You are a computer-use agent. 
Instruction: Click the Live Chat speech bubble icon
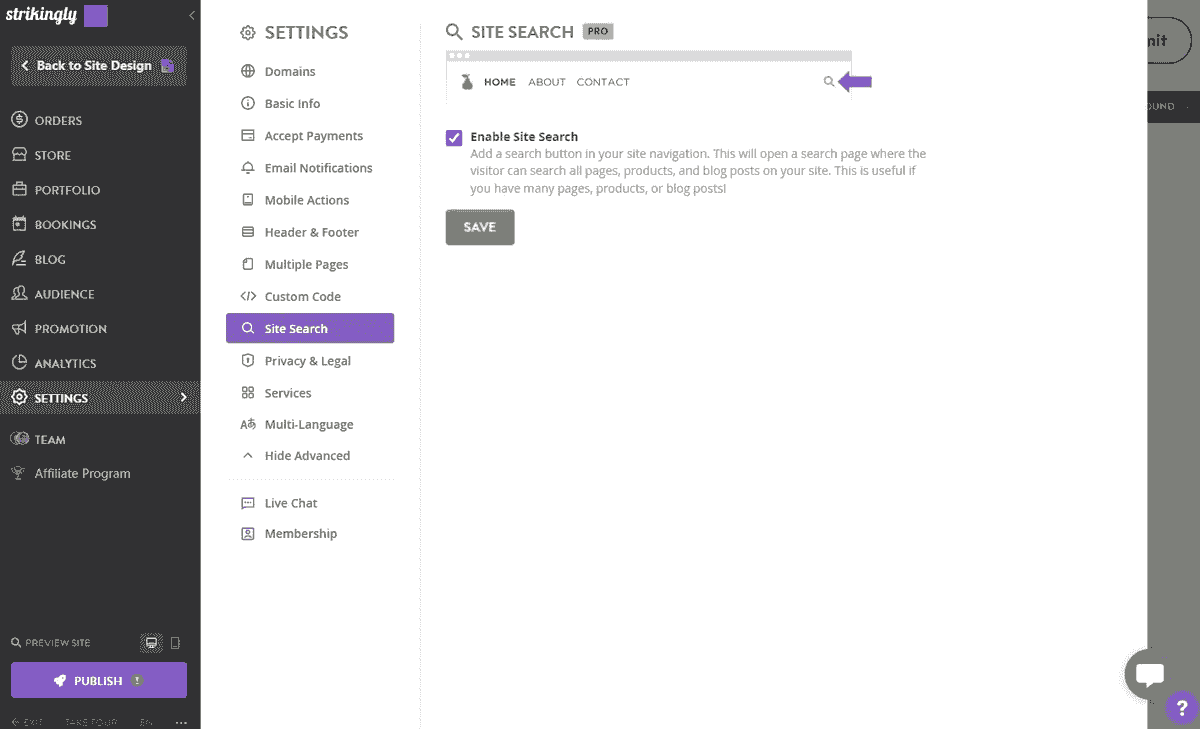coord(248,503)
